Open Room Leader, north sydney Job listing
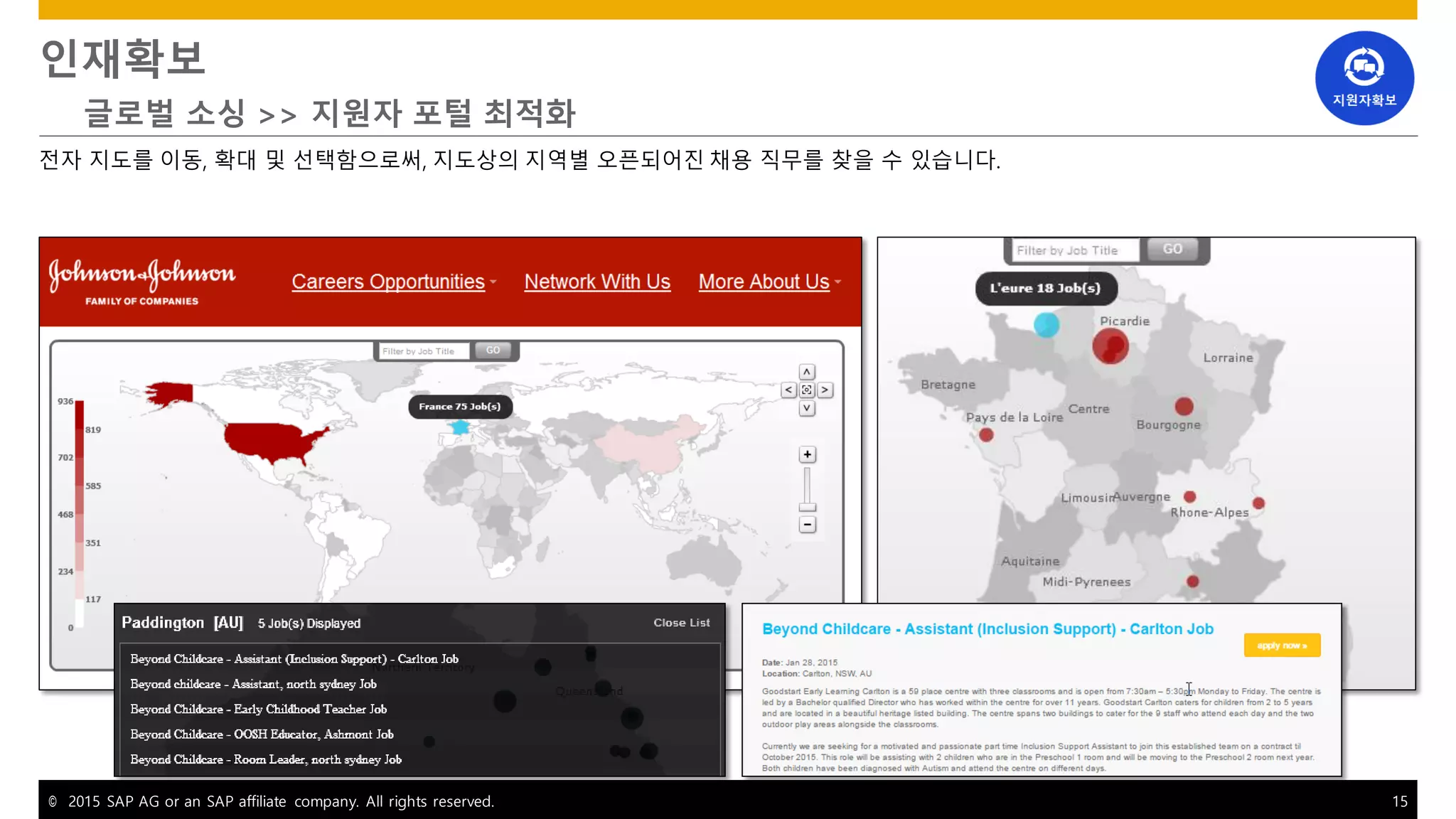 click(x=266, y=759)
